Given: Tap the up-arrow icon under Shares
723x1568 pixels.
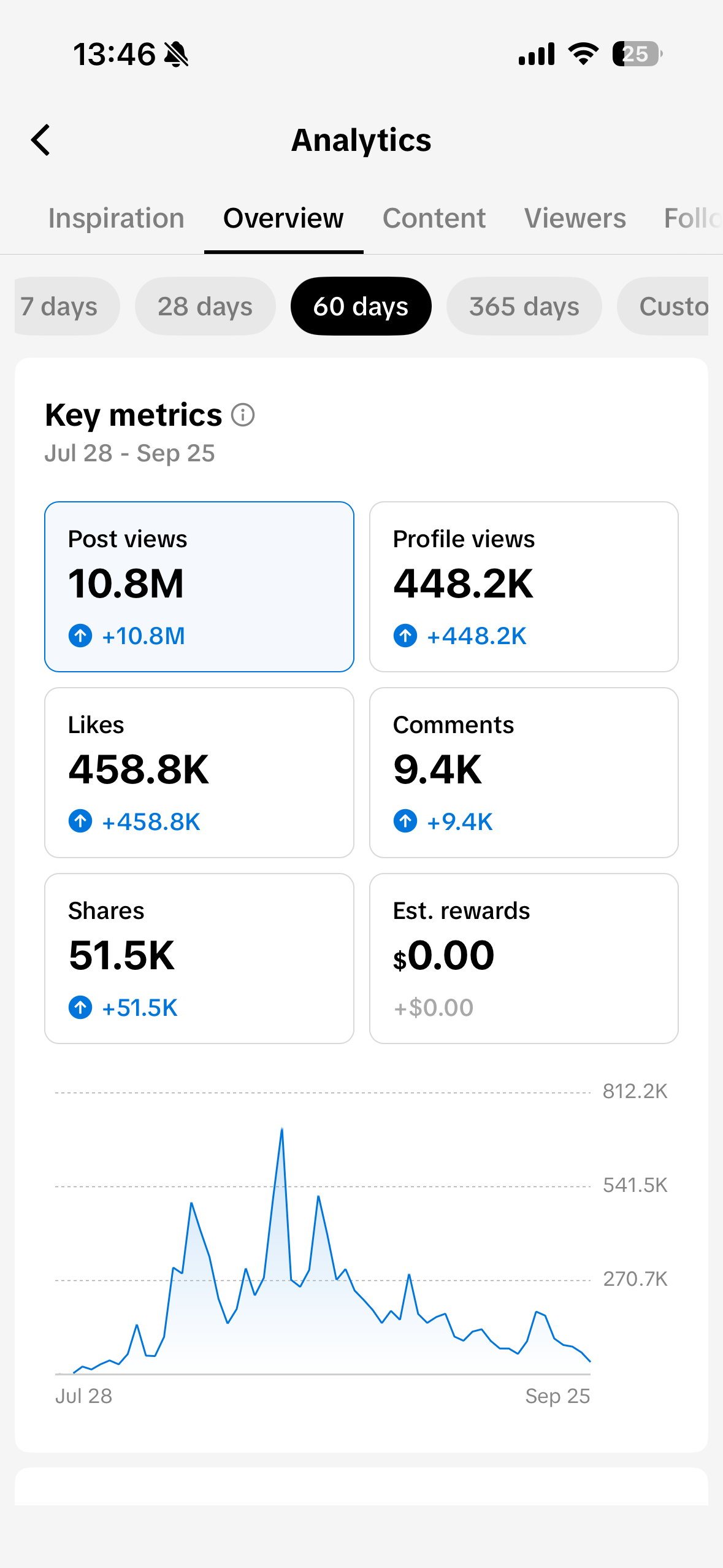Looking at the screenshot, I should [80, 1007].
